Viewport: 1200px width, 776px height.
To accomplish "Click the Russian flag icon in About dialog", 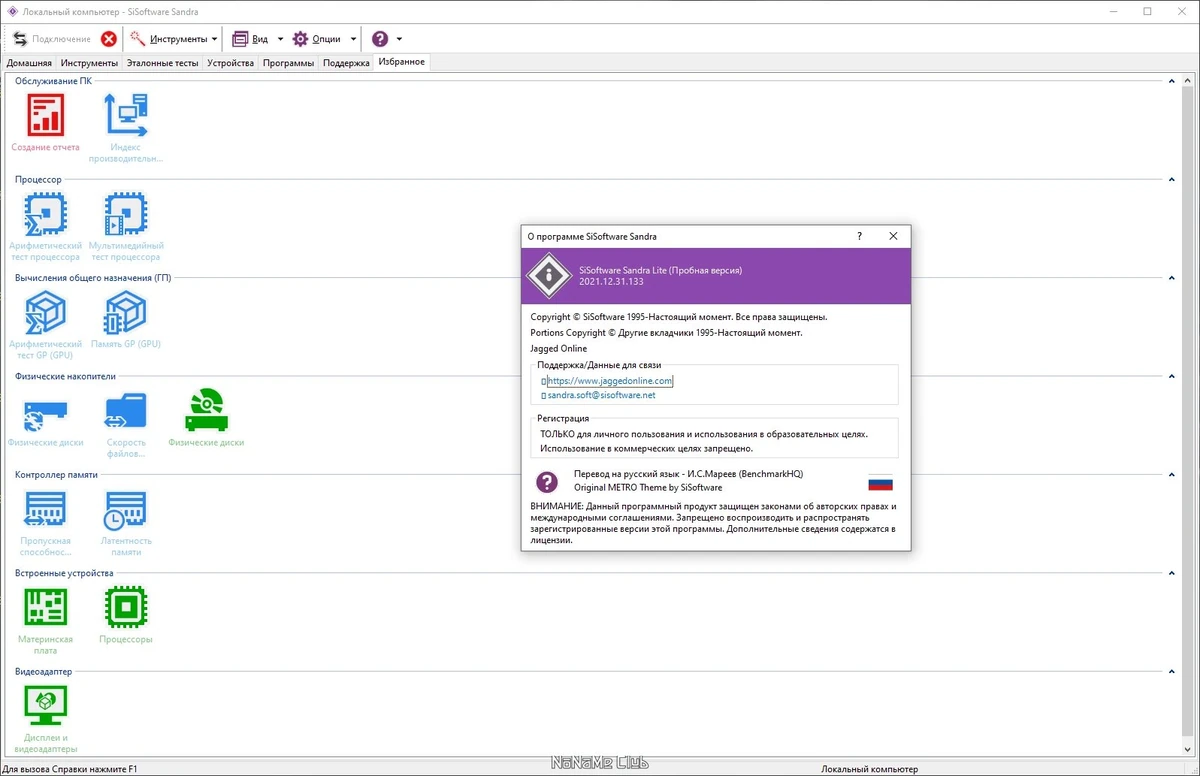I will [x=880, y=482].
